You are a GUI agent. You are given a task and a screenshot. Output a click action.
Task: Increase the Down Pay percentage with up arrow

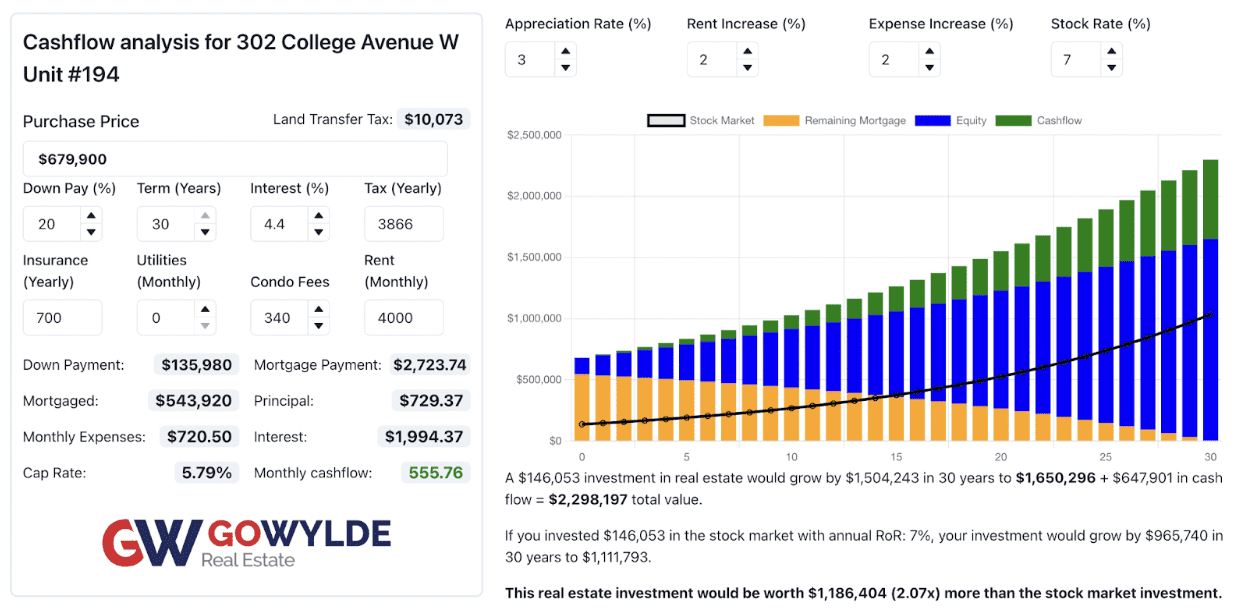click(x=91, y=215)
